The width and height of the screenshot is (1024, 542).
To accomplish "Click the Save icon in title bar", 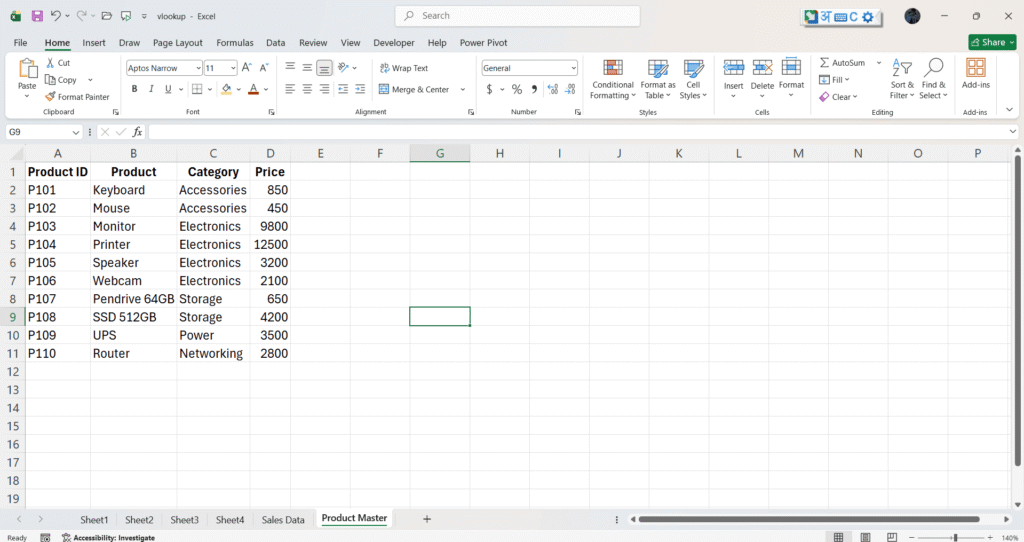I will click(x=37, y=16).
